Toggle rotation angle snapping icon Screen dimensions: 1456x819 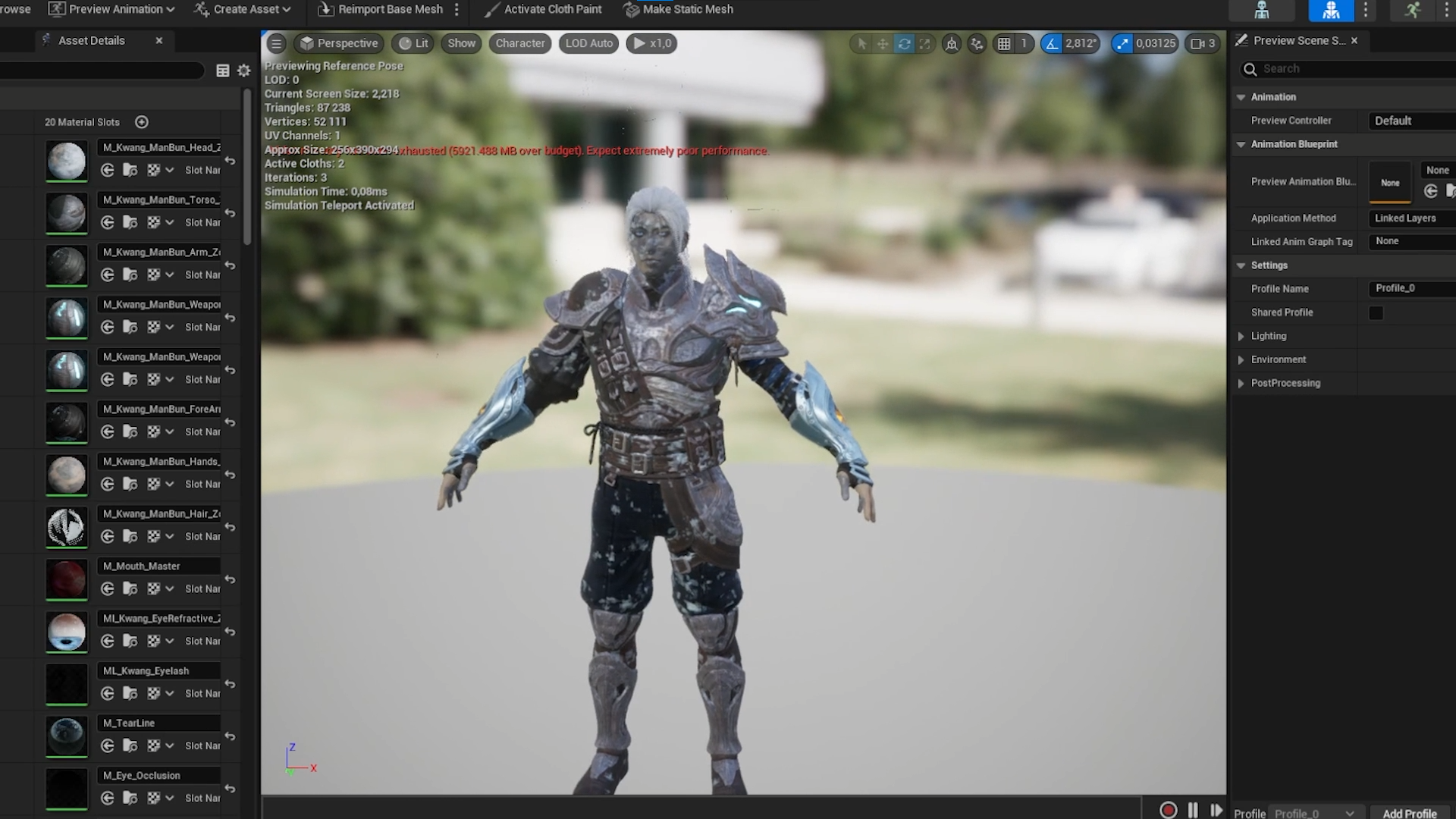(1052, 44)
